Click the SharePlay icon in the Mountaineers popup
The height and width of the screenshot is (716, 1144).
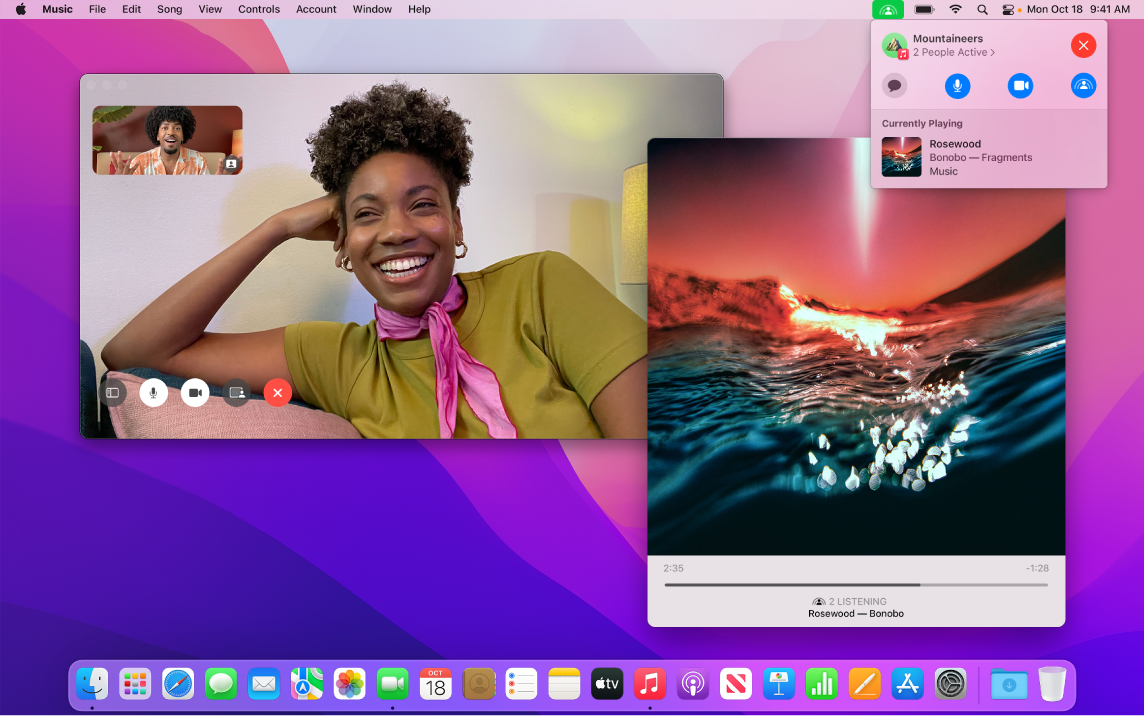point(1083,85)
